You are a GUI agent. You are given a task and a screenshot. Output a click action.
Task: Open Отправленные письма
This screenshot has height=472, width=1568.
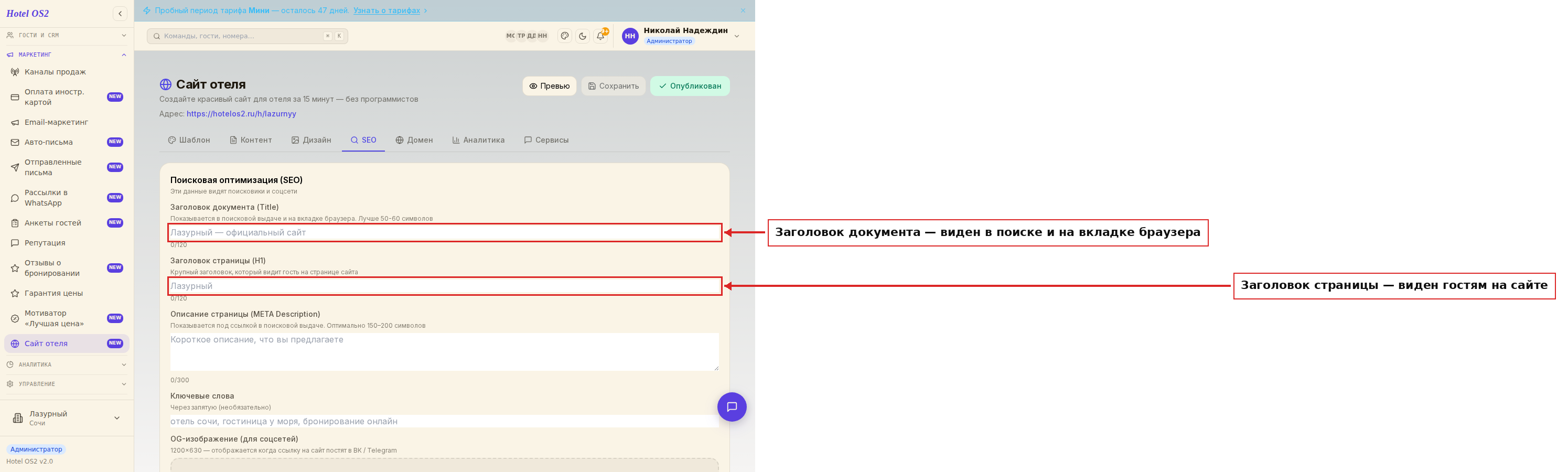[67, 167]
